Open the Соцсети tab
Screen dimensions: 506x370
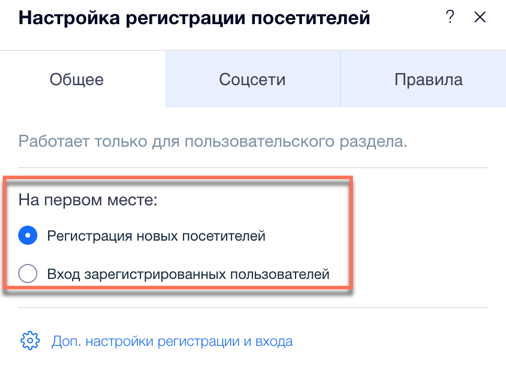pos(252,79)
